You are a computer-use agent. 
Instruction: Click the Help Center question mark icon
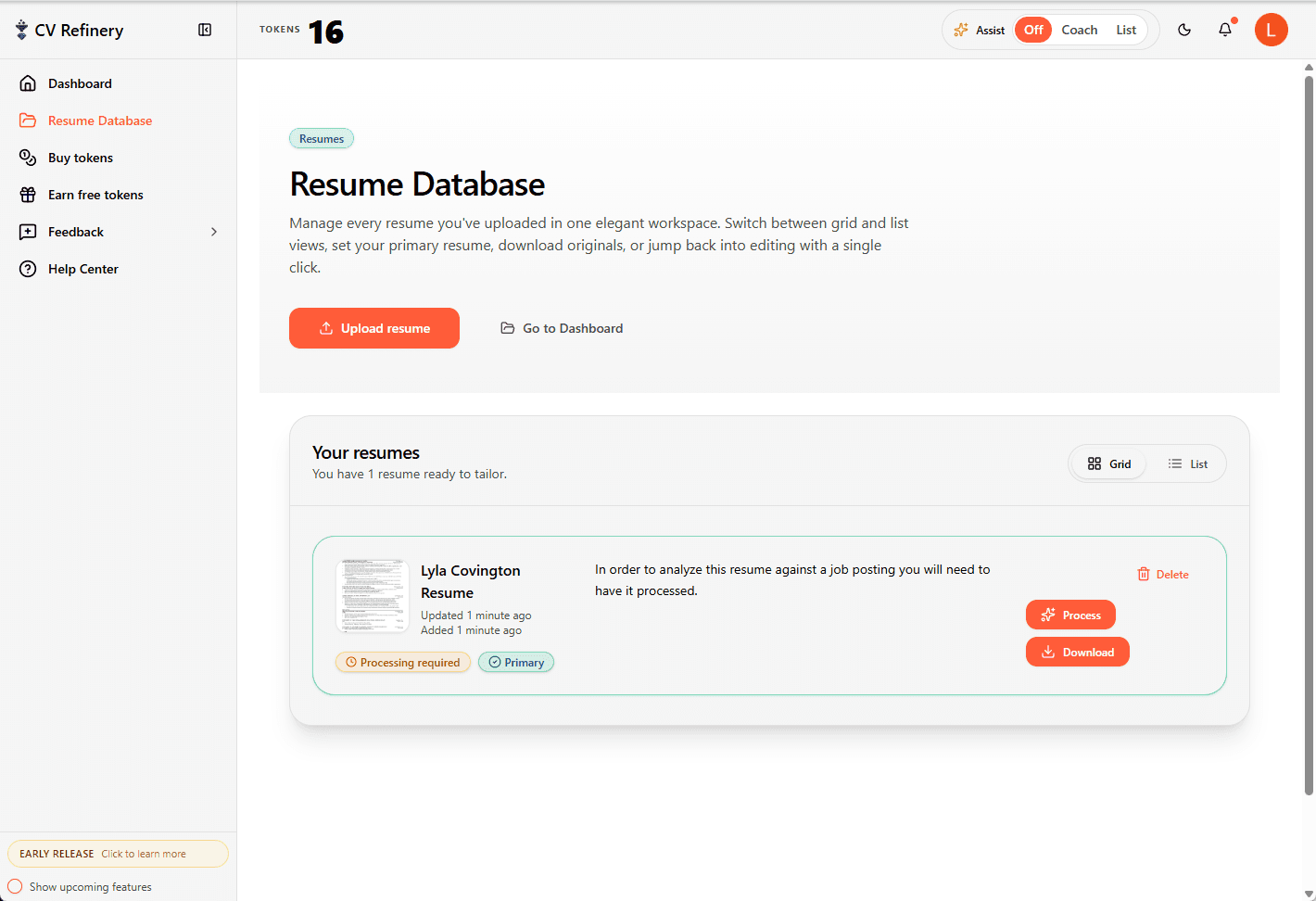point(28,269)
